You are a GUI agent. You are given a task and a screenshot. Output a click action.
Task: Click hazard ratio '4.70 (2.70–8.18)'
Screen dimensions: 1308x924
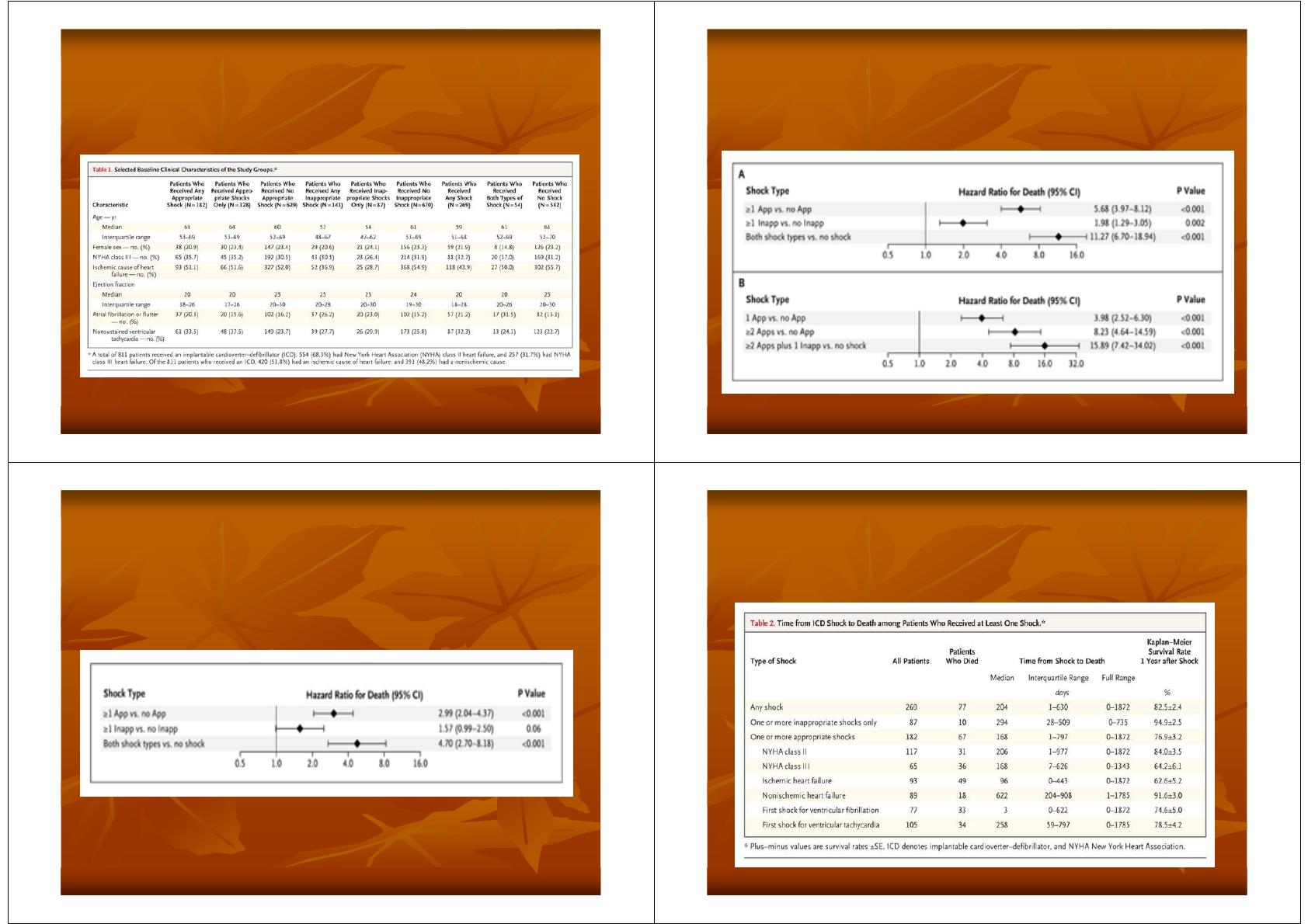click(466, 743)
